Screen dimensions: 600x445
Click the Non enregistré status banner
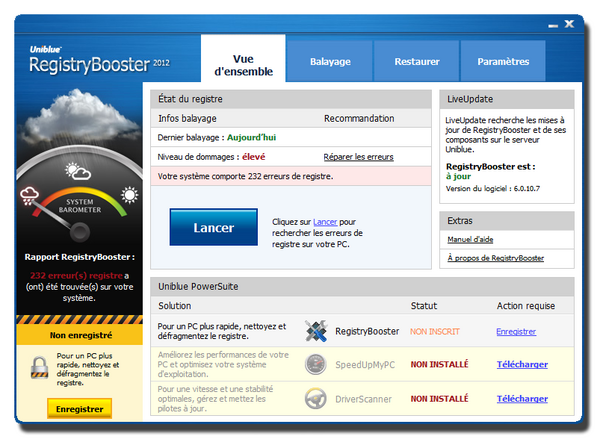80,335
